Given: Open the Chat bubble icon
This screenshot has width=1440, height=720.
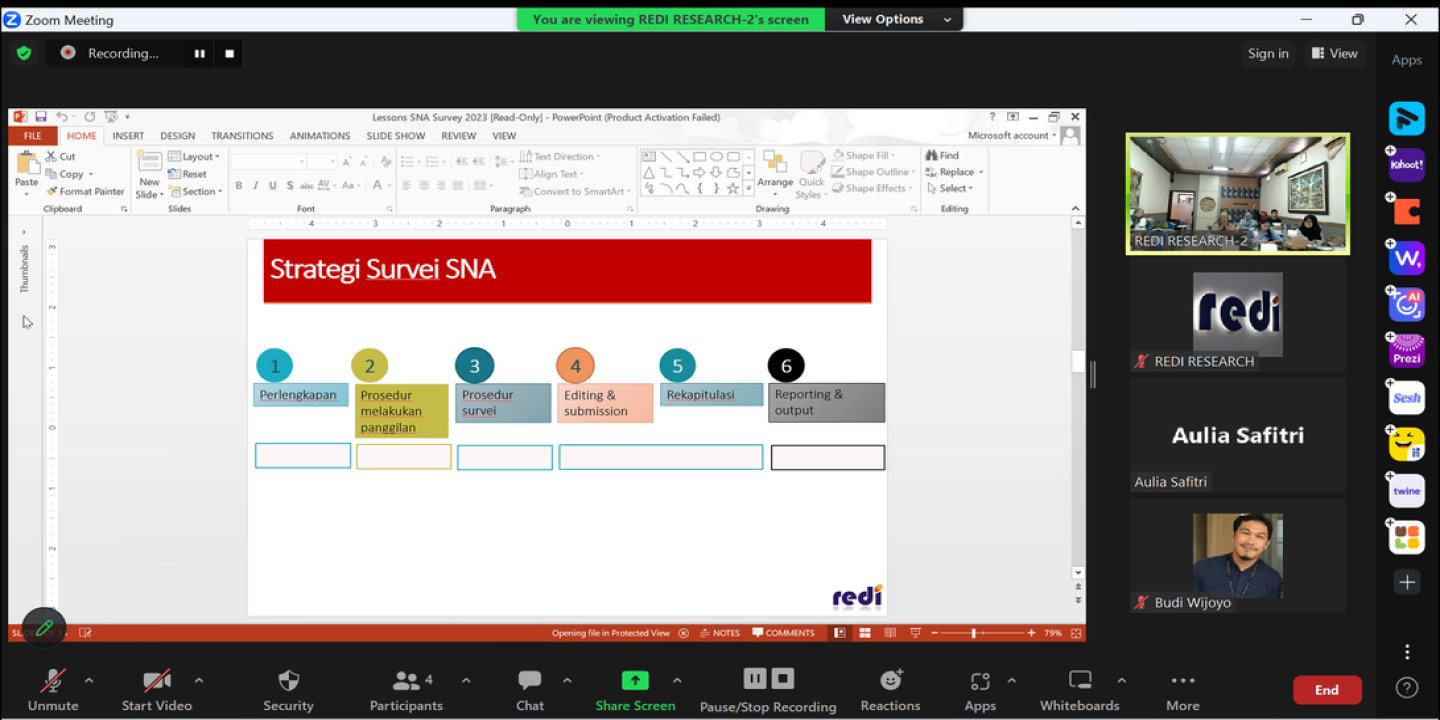Looking at the screenshot, I should click(x=530, y=681).
